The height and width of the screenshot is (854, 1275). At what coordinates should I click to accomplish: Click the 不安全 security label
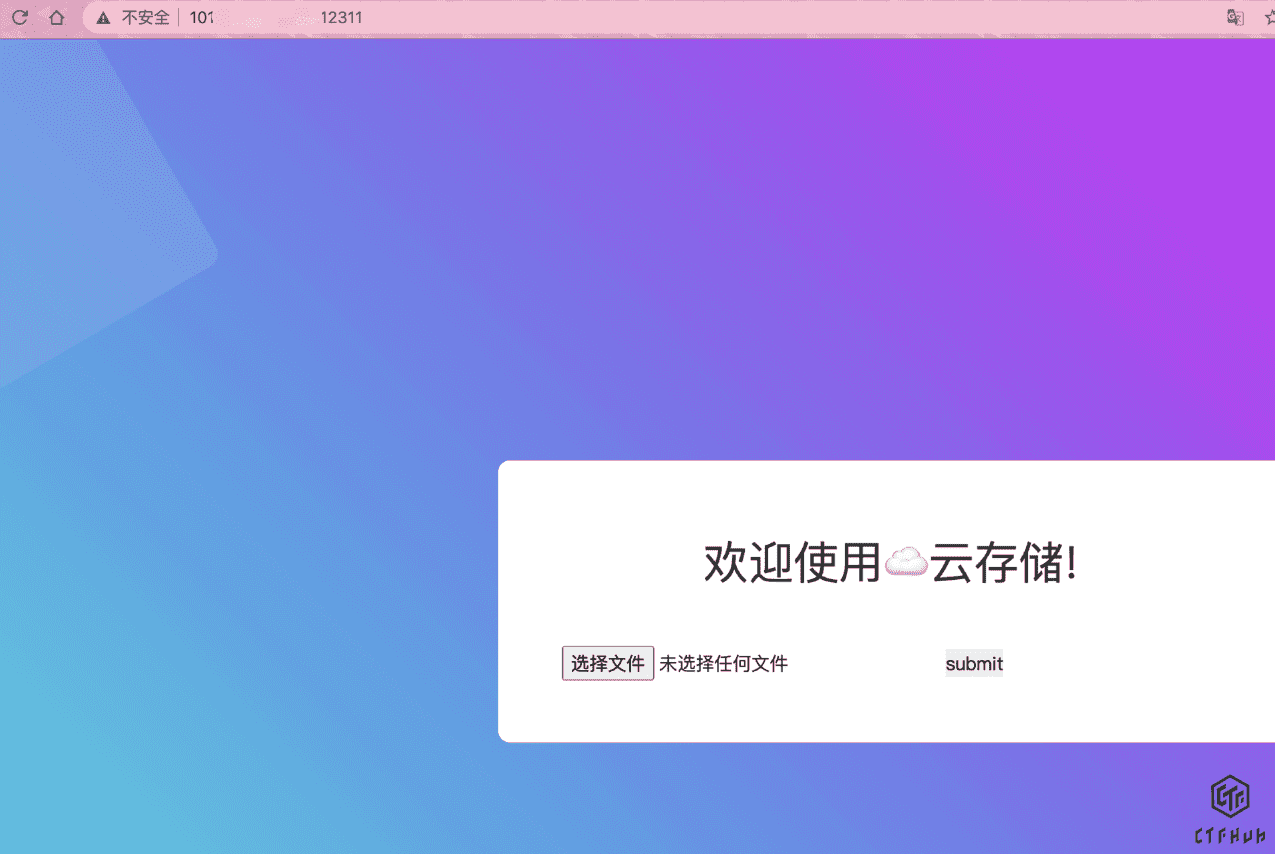[146, 17]
